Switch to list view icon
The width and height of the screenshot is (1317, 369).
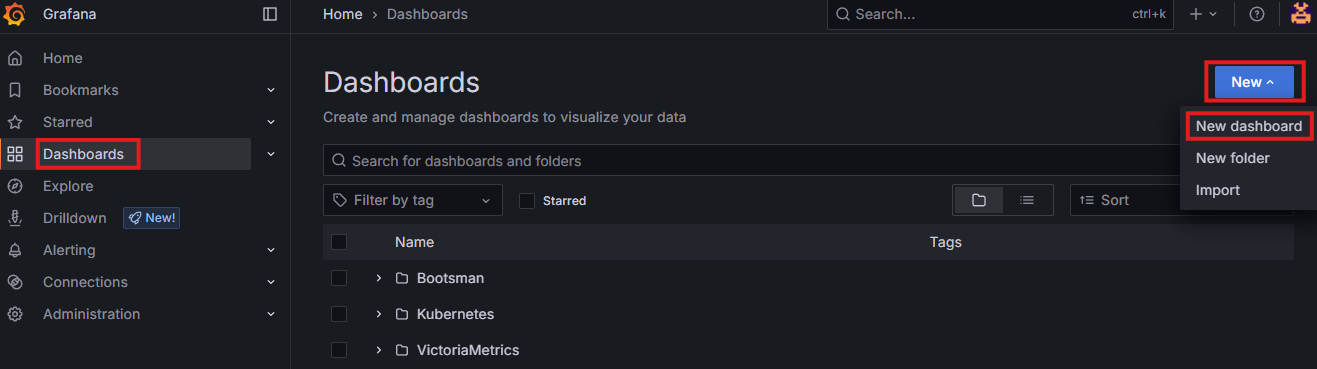pyautogui.click(x=1027, y=200)
